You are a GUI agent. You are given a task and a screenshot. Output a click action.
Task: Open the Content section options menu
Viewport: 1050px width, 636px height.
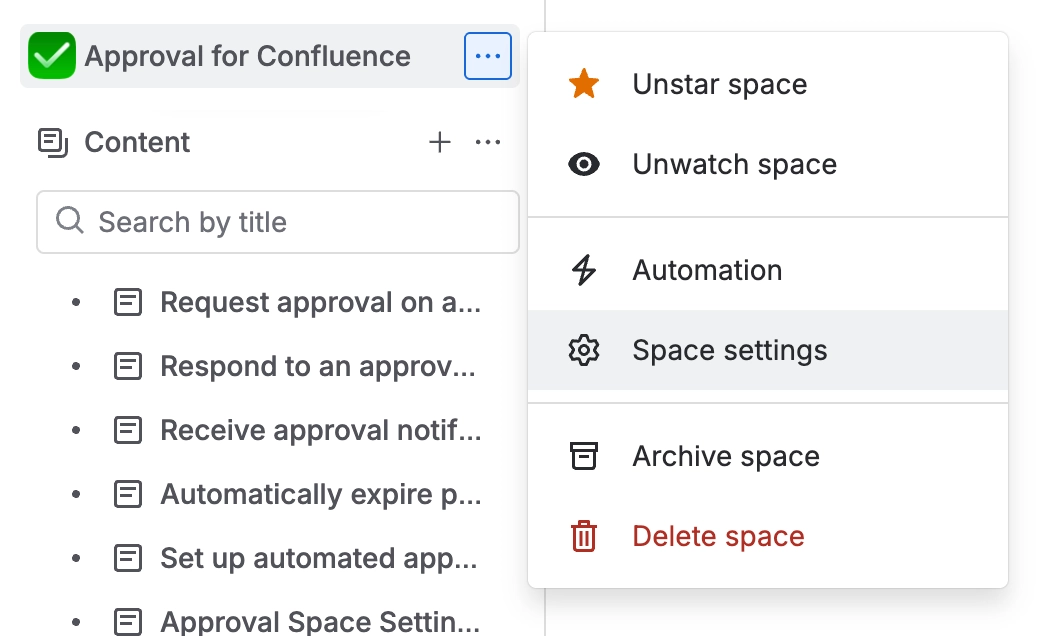pyautogui.click(x=488, y=142)
